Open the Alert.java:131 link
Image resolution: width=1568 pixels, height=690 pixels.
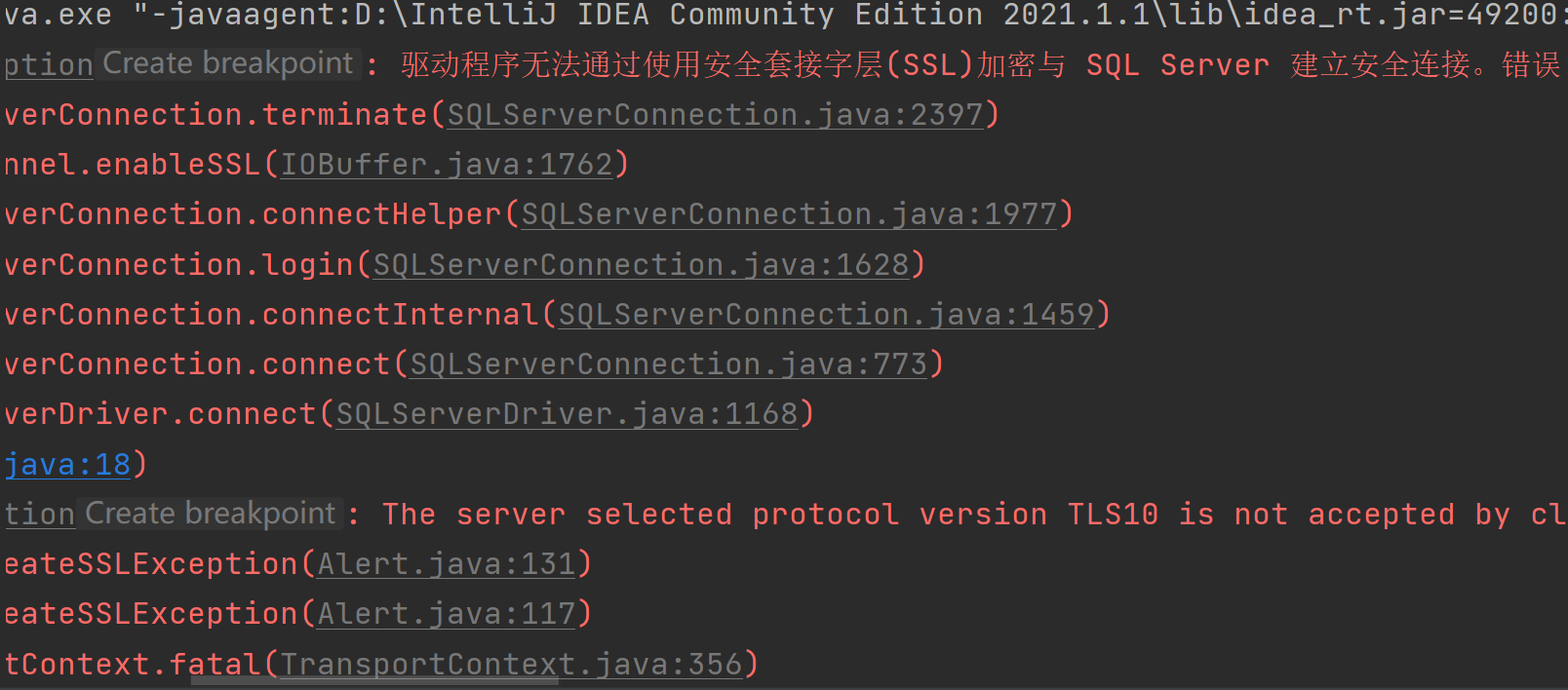point(447,564)
